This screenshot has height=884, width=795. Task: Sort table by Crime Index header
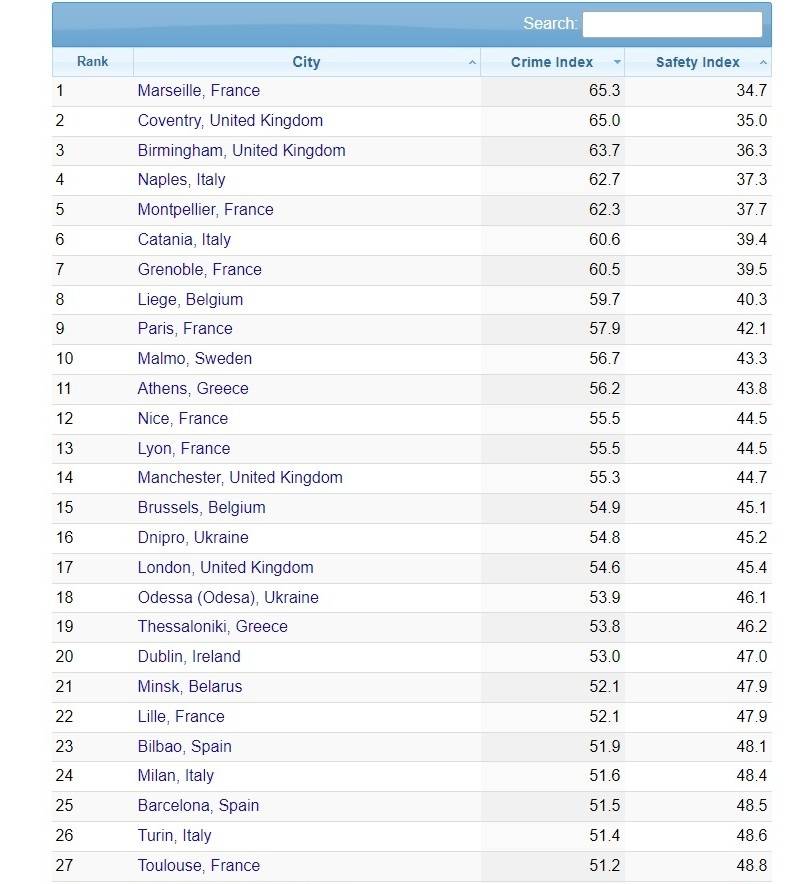click(552, 62)
